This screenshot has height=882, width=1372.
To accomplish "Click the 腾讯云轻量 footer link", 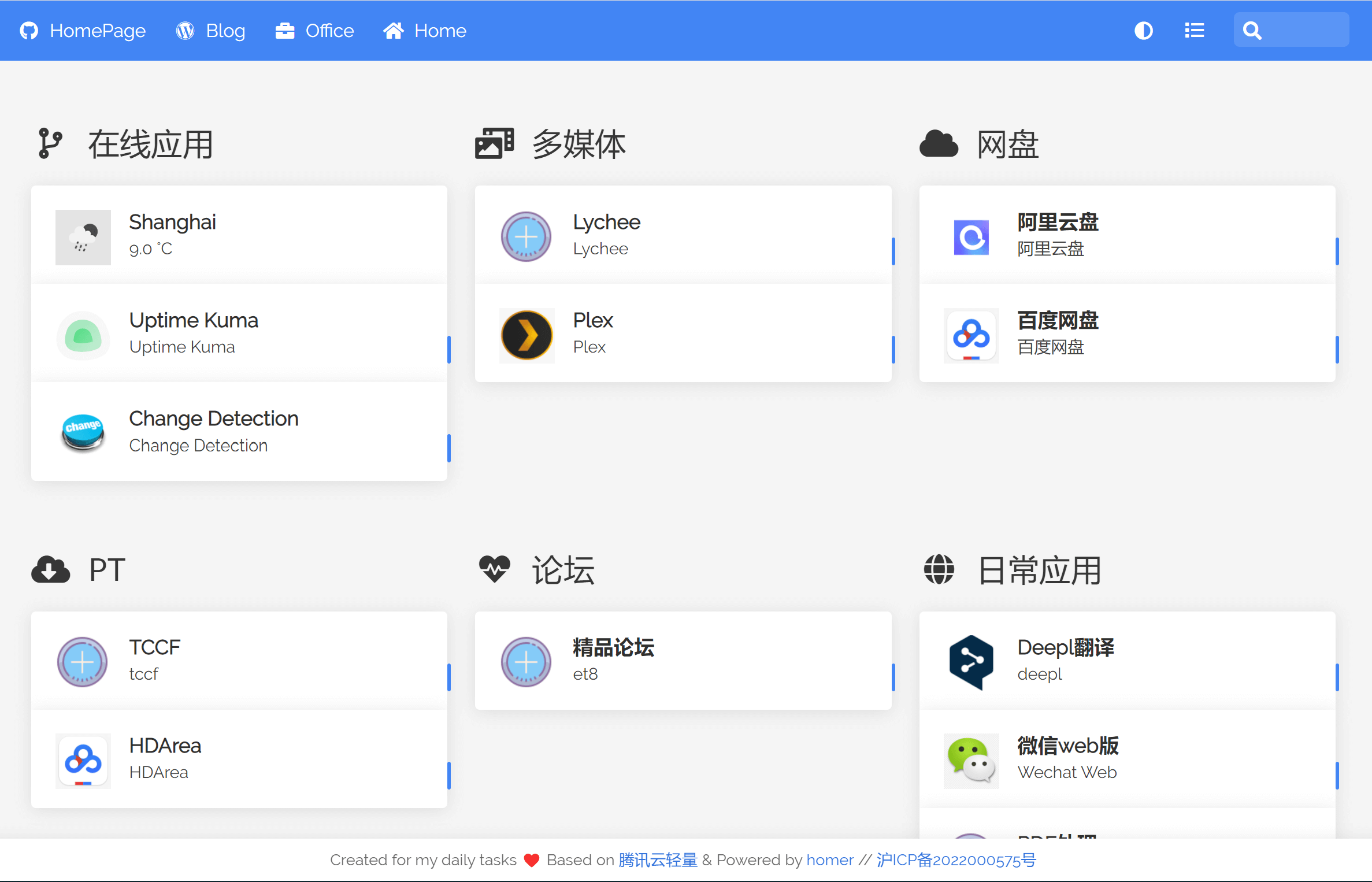I will coord(658,860).
